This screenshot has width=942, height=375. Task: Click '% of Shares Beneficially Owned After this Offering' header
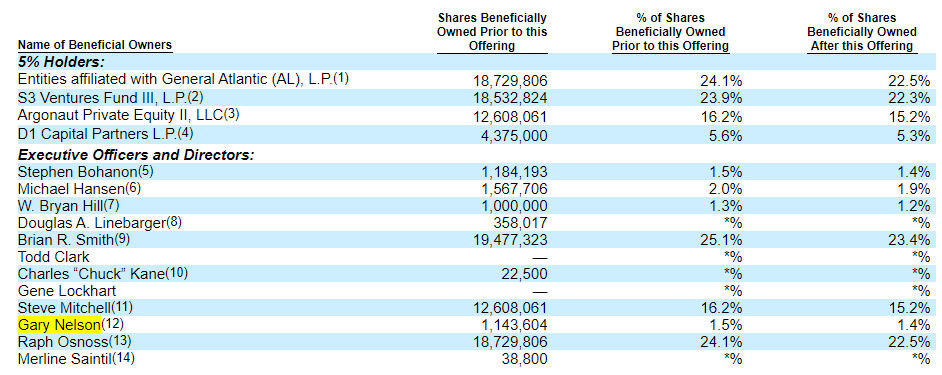(x=861, y=32)
